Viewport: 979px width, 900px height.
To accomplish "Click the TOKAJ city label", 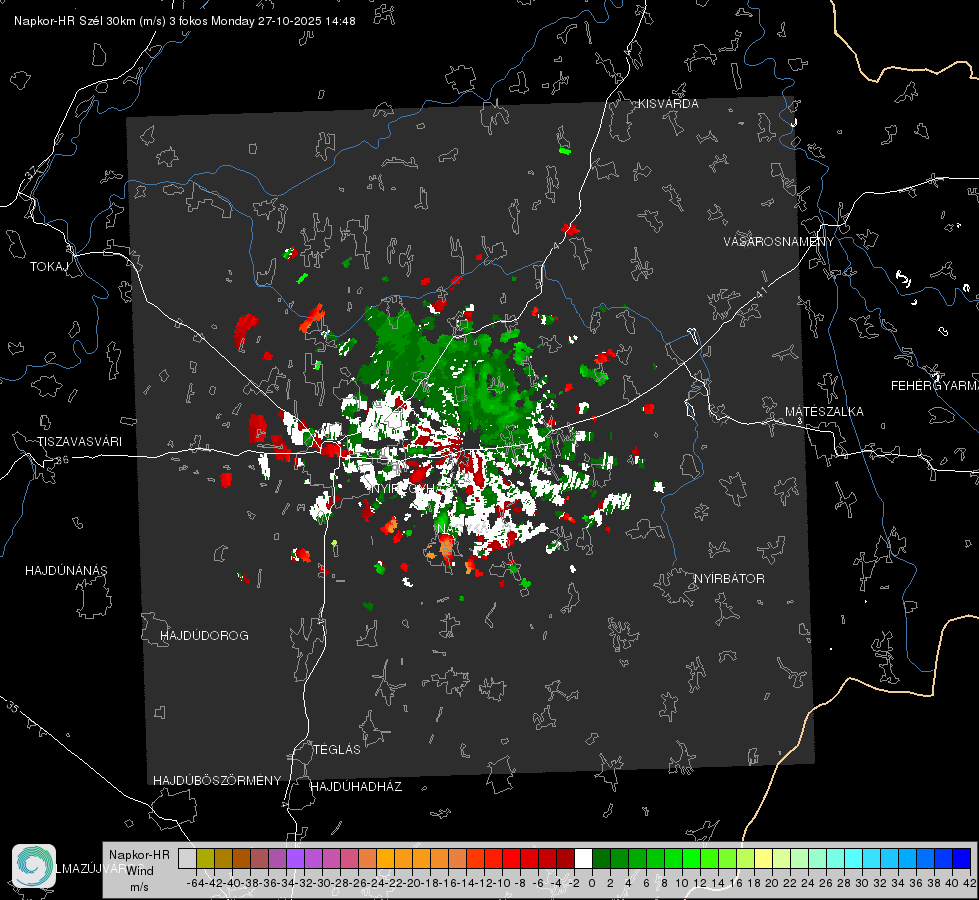I will (x=49, y=267).
